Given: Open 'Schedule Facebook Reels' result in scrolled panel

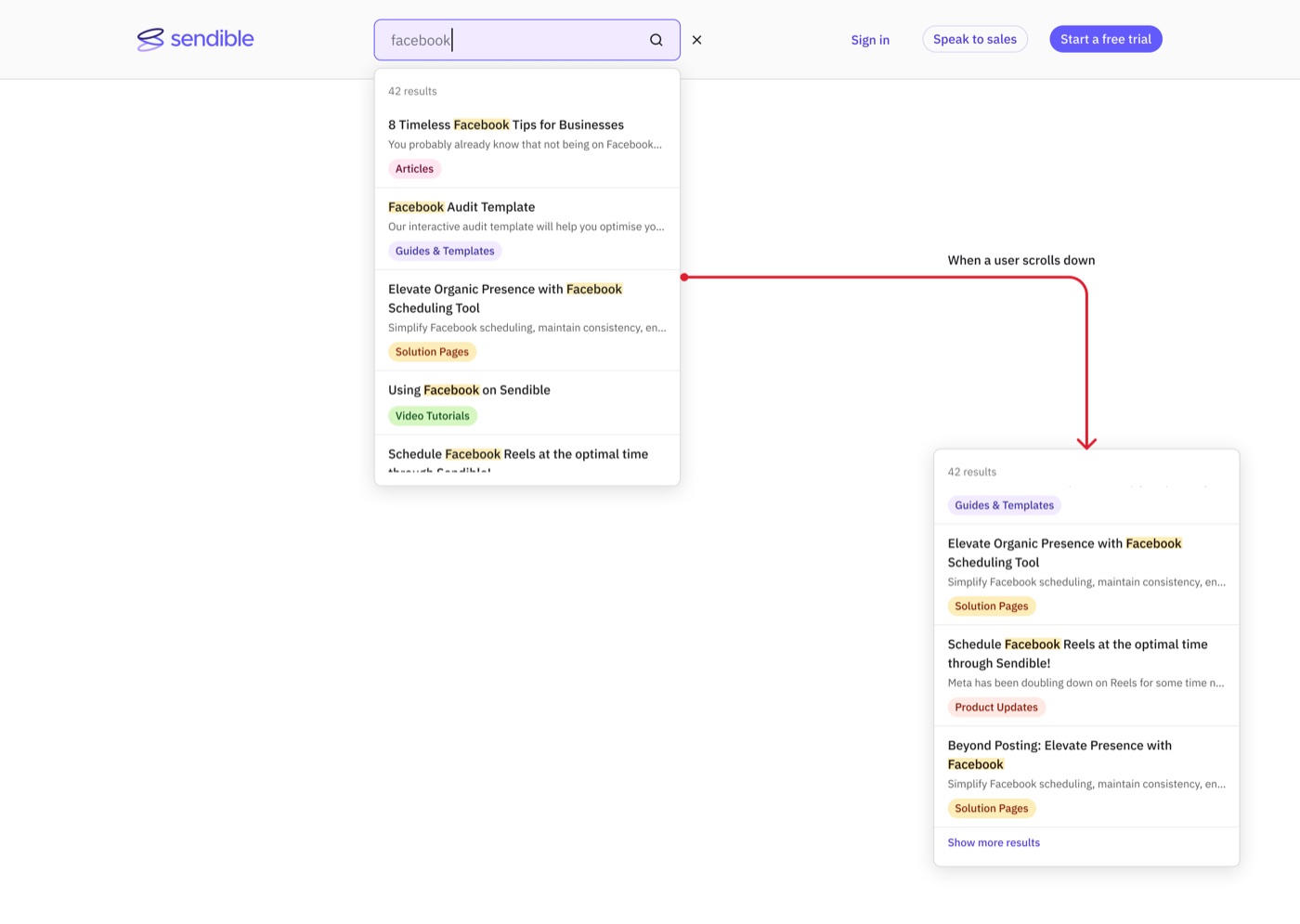Looking at the screenshot, I should pos(1078,654).
